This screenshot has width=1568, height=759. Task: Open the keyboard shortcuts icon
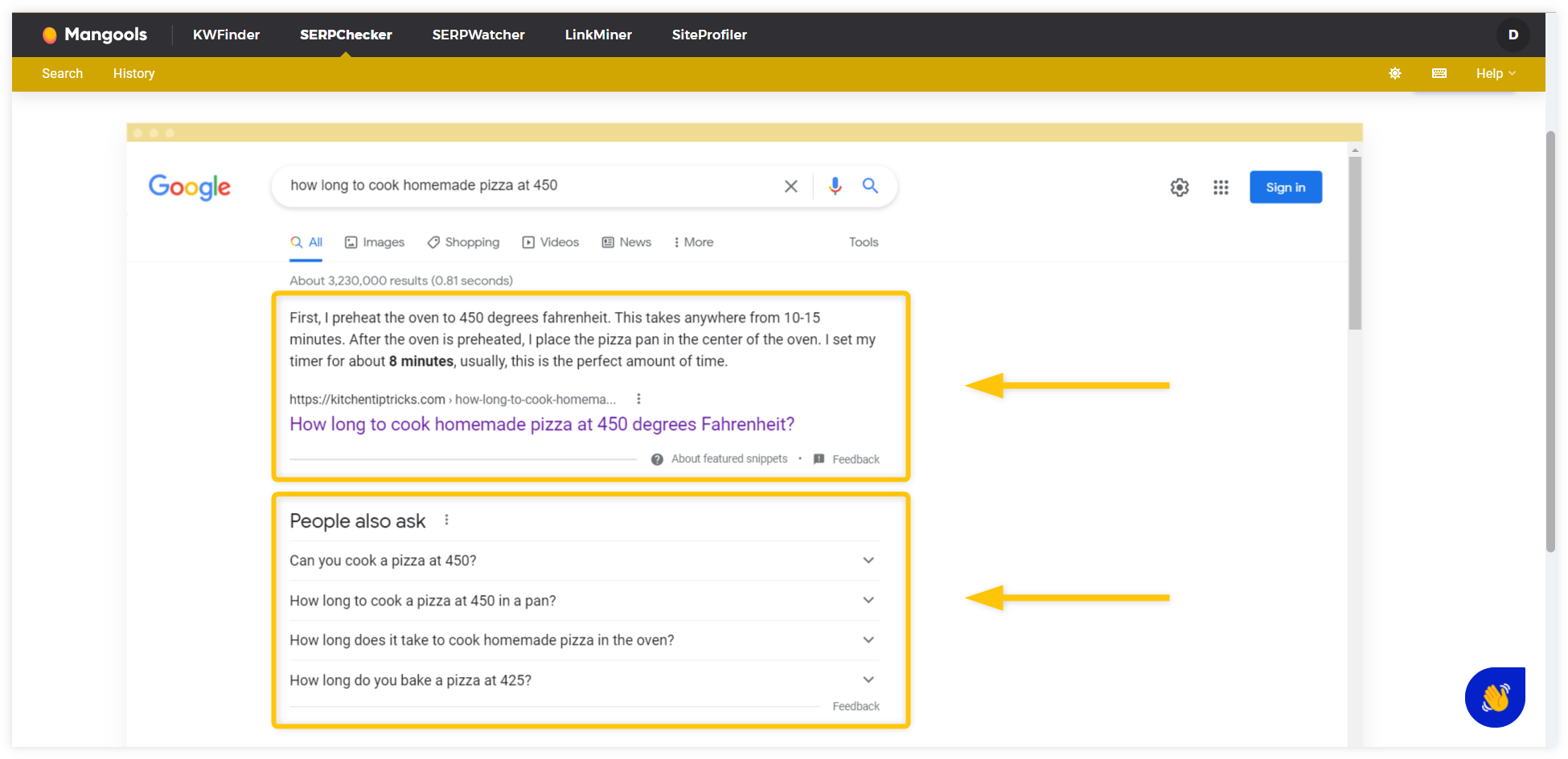pyautogui.click(x=1439, y=73)
